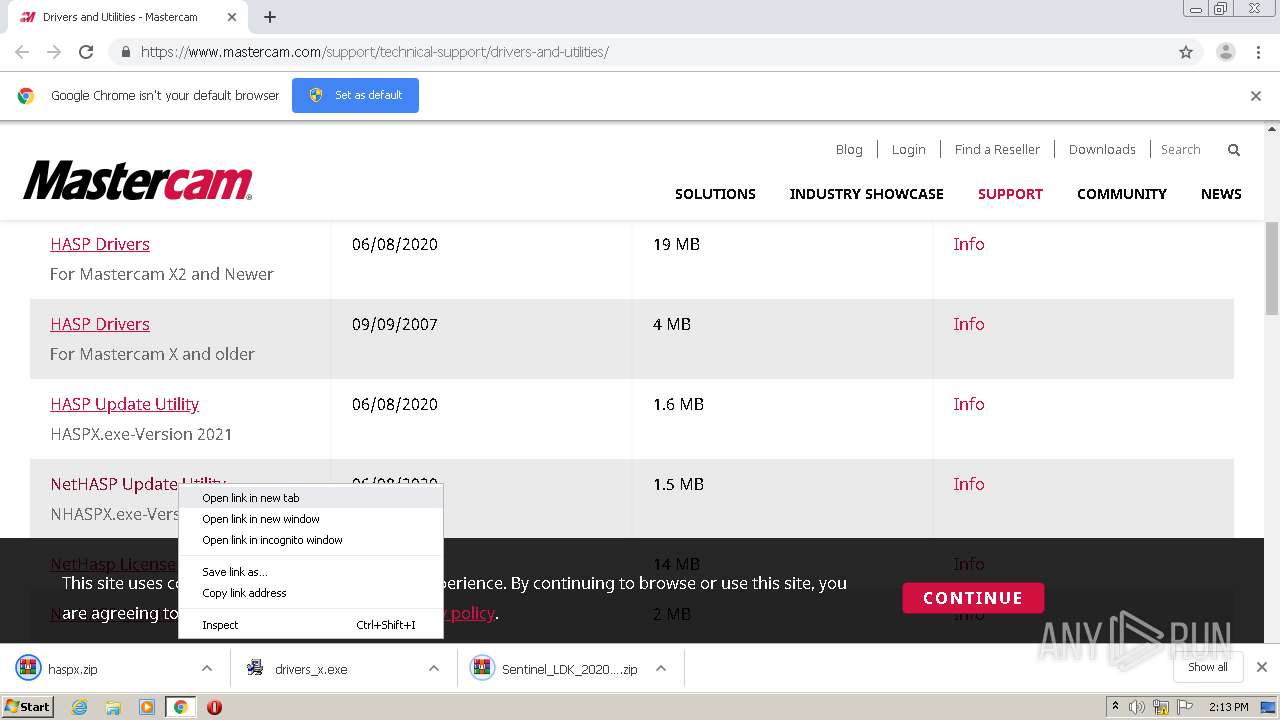Open the NEWS nav menu
This screenshot has width=1280, height=720.
pos(1221,194)
